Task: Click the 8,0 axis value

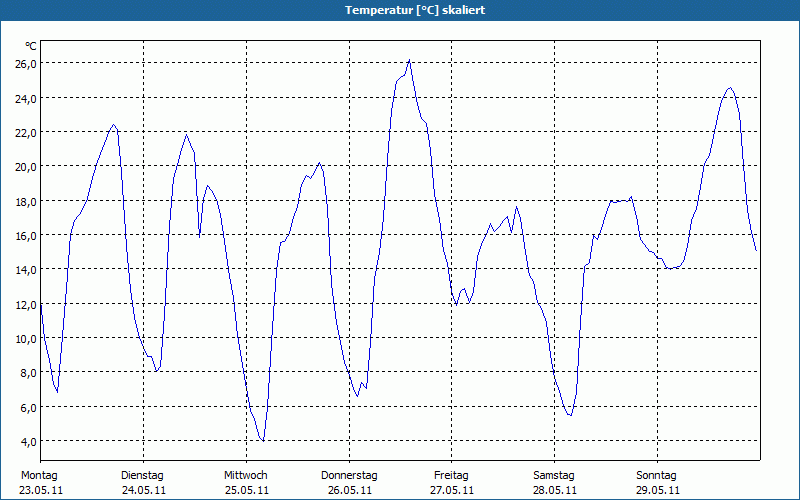Action: [x=29, y=373]
